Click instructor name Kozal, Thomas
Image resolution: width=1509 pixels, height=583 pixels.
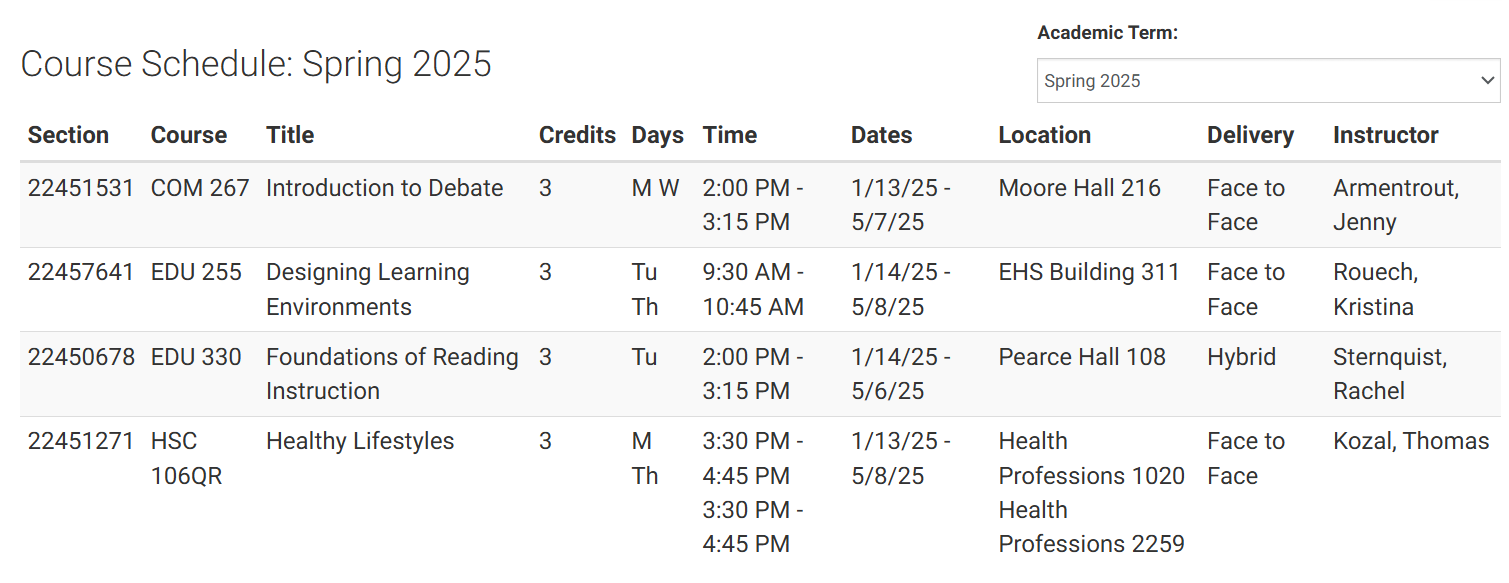(x=1411, y=441)
